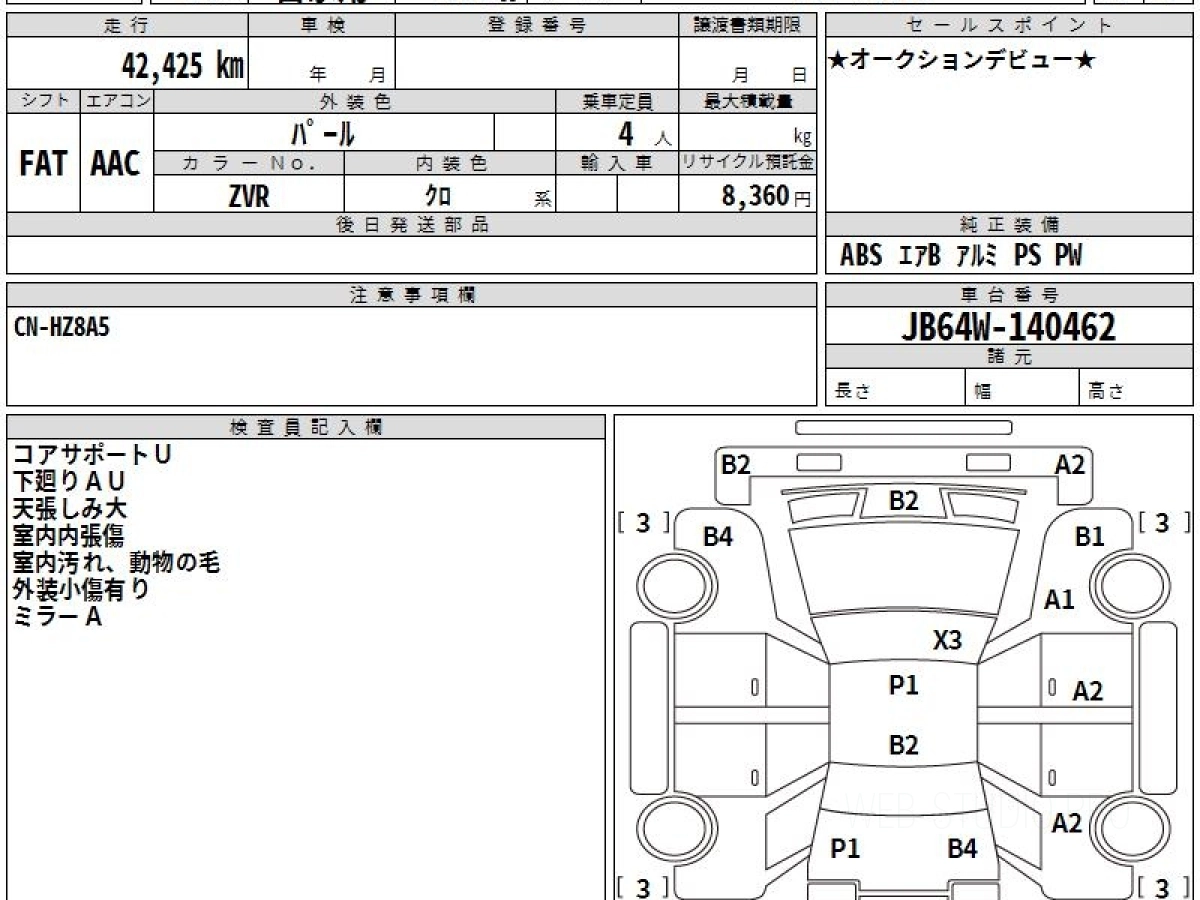Select the 後日発送部品 heading
The image size is (1200, 900).
coord(411,225)
